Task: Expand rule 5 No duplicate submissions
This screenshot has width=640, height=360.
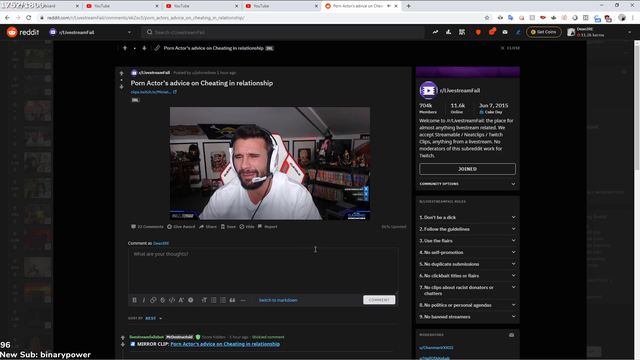Action: click(x=467, y=264)
